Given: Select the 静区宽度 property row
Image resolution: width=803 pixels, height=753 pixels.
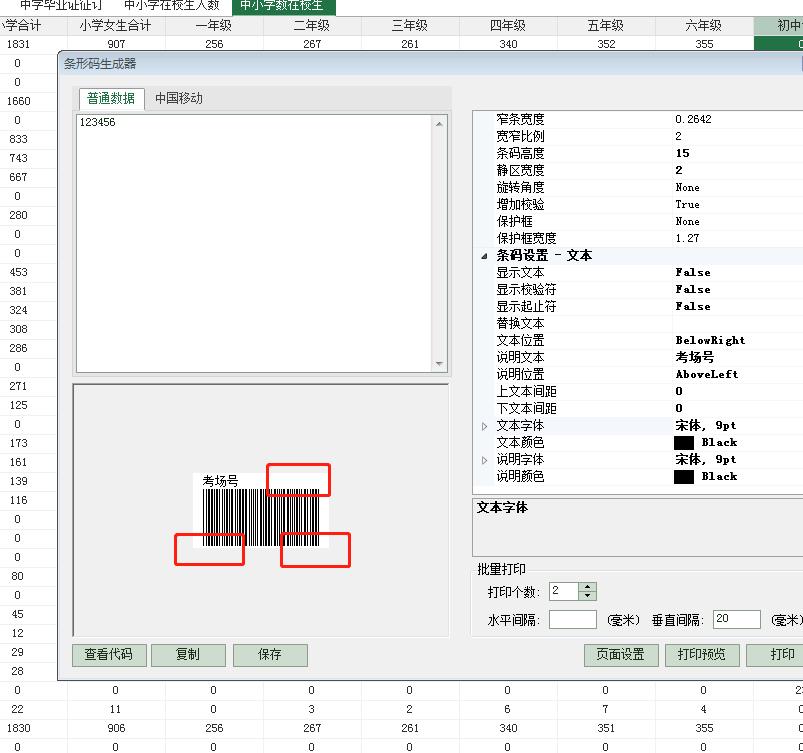Looking at the screenshot, I should 638,170.
